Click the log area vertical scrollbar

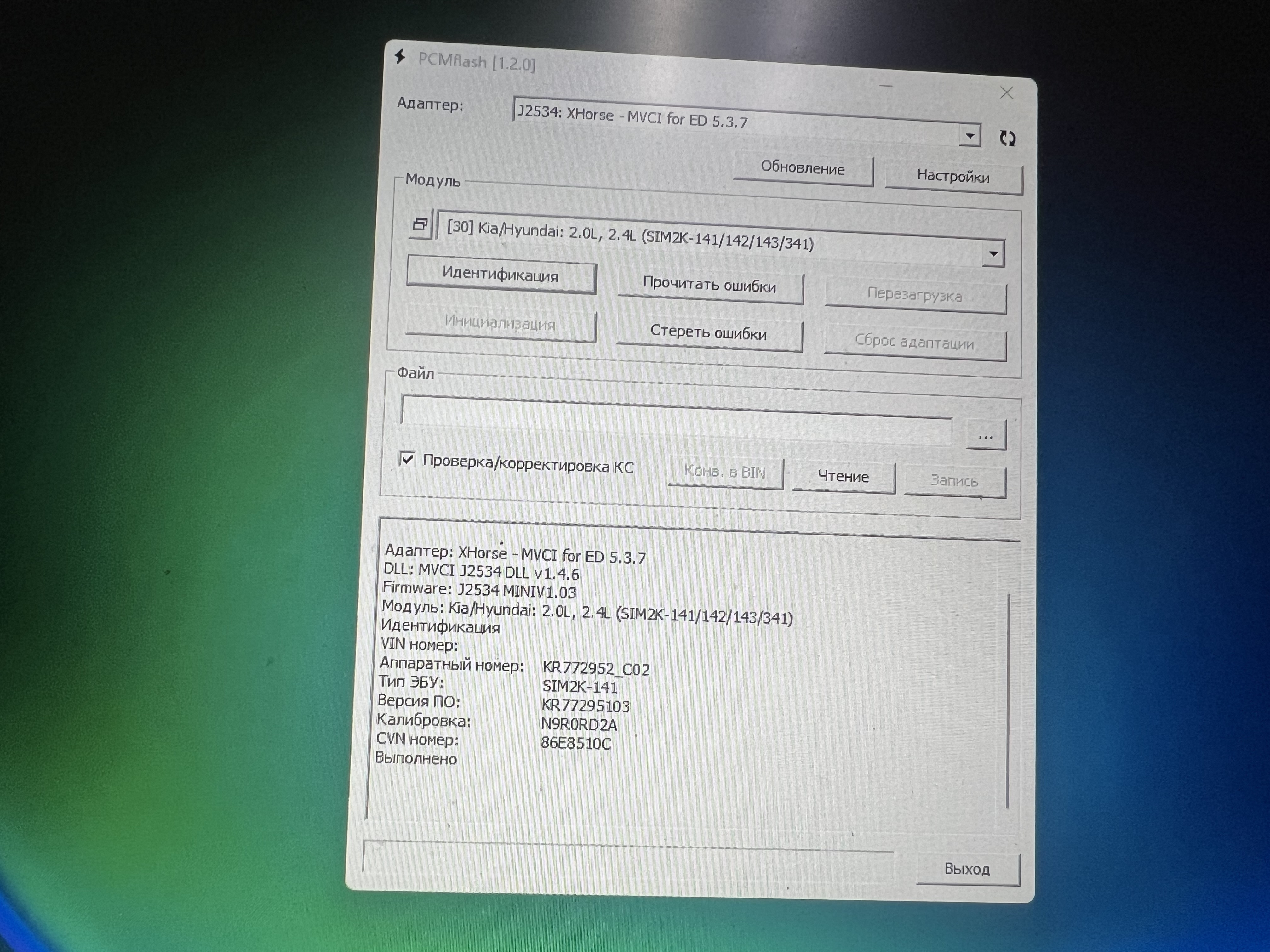[1008, 700]
